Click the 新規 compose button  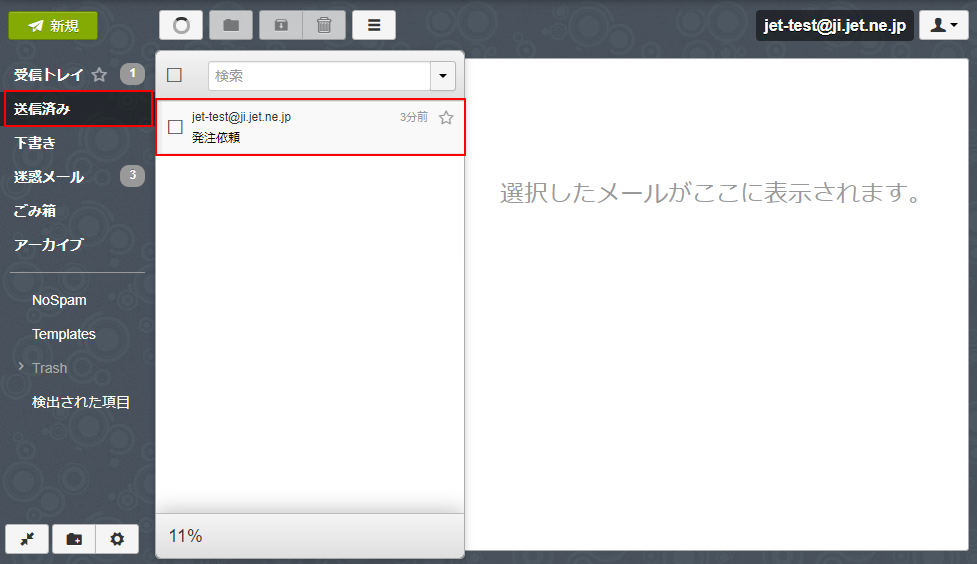(x=53, y=26)
